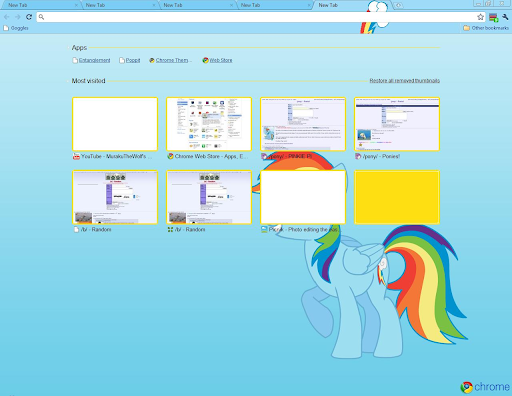This screenshot has width=512, height=396.
Task: Click the empty solid yellow thumbnail slot
Action: pyautogui.click(x=397, y=197)
